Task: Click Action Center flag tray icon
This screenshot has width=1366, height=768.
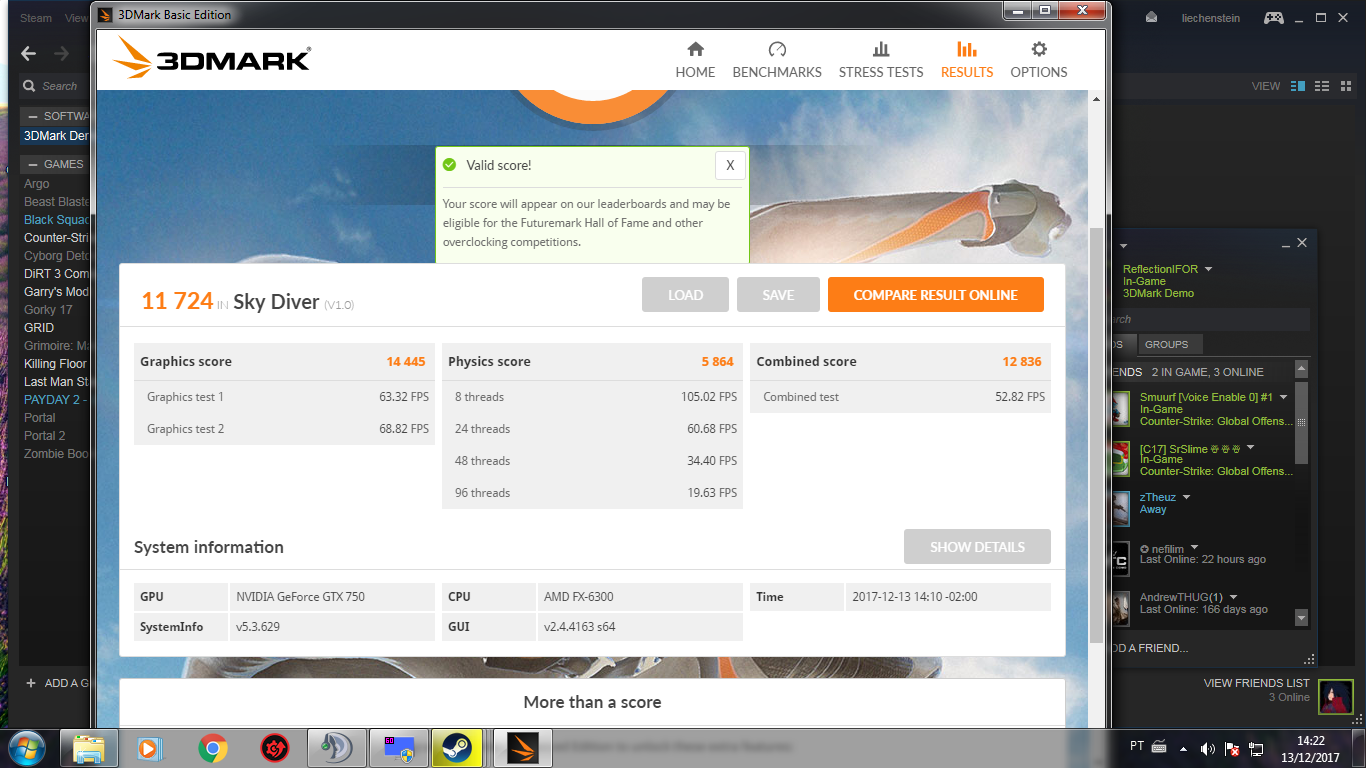Action: 1233,748
